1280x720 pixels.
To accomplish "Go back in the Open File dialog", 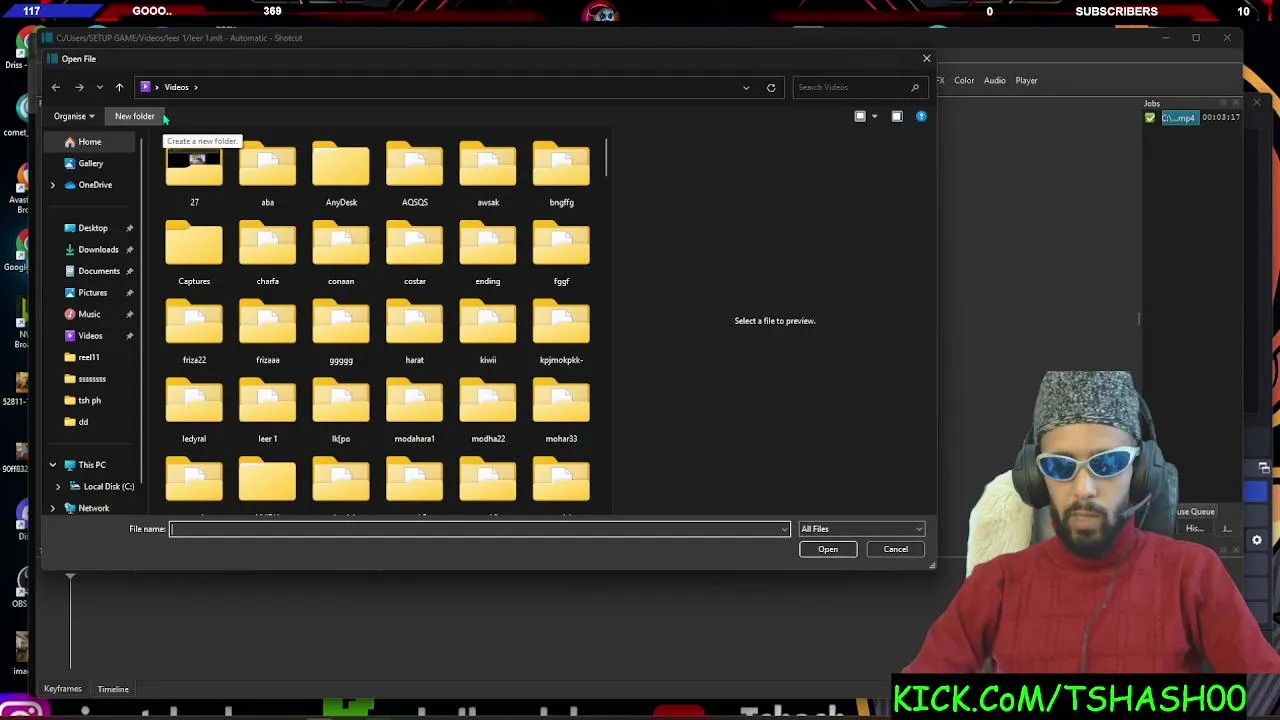I will tap(56, 87).
